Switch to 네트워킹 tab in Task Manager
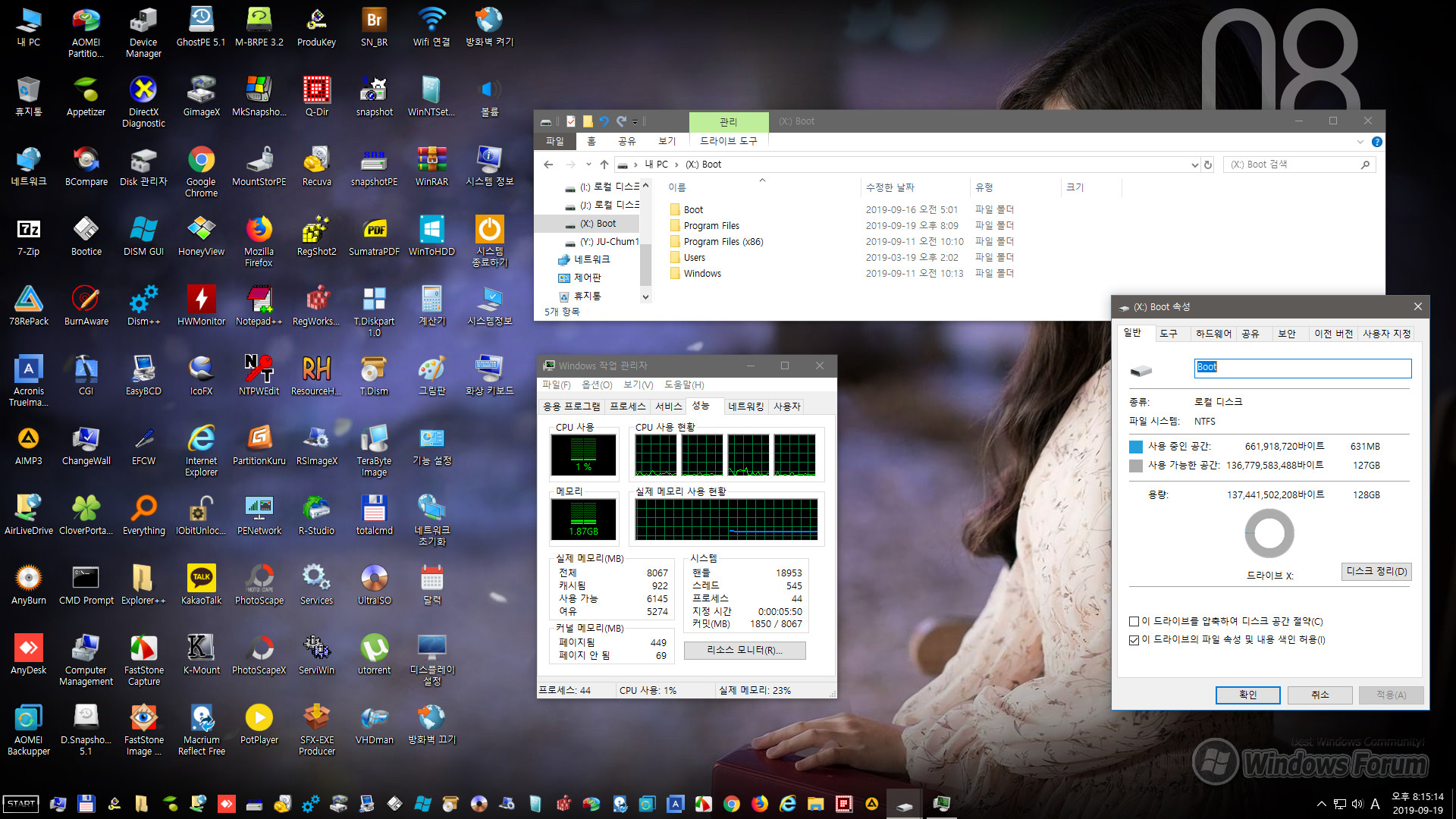The height and width of the screenshot is (819, 1456). click(x=746, y=406)
